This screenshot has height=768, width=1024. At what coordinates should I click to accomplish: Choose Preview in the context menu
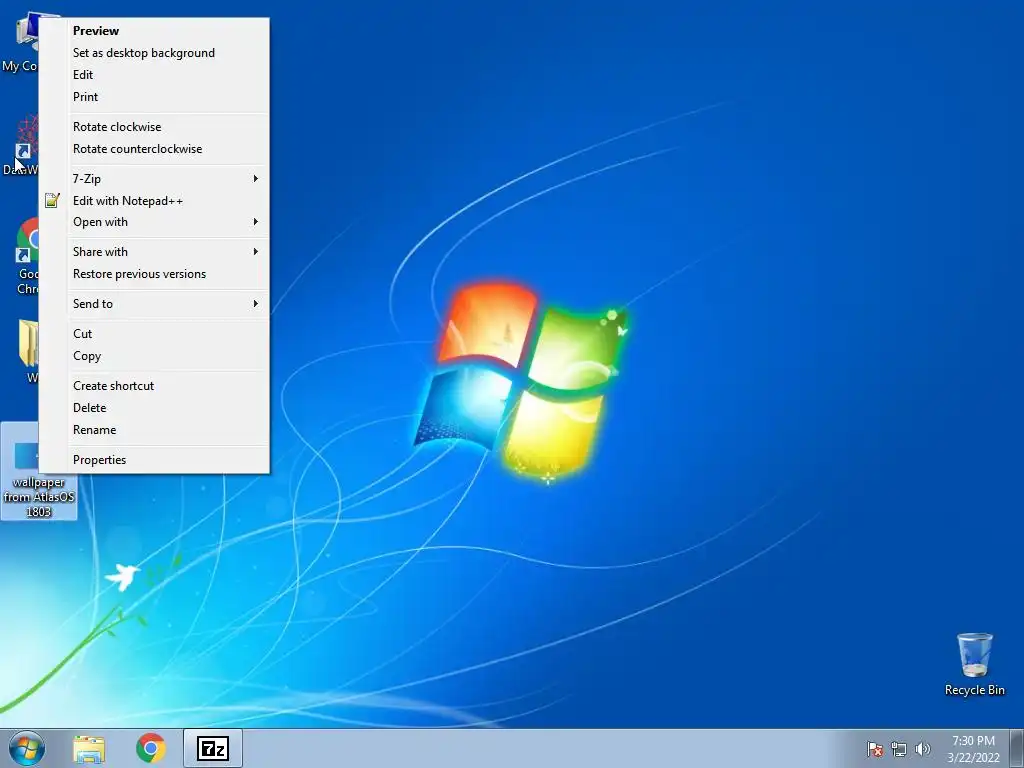(x=154, y=31)
